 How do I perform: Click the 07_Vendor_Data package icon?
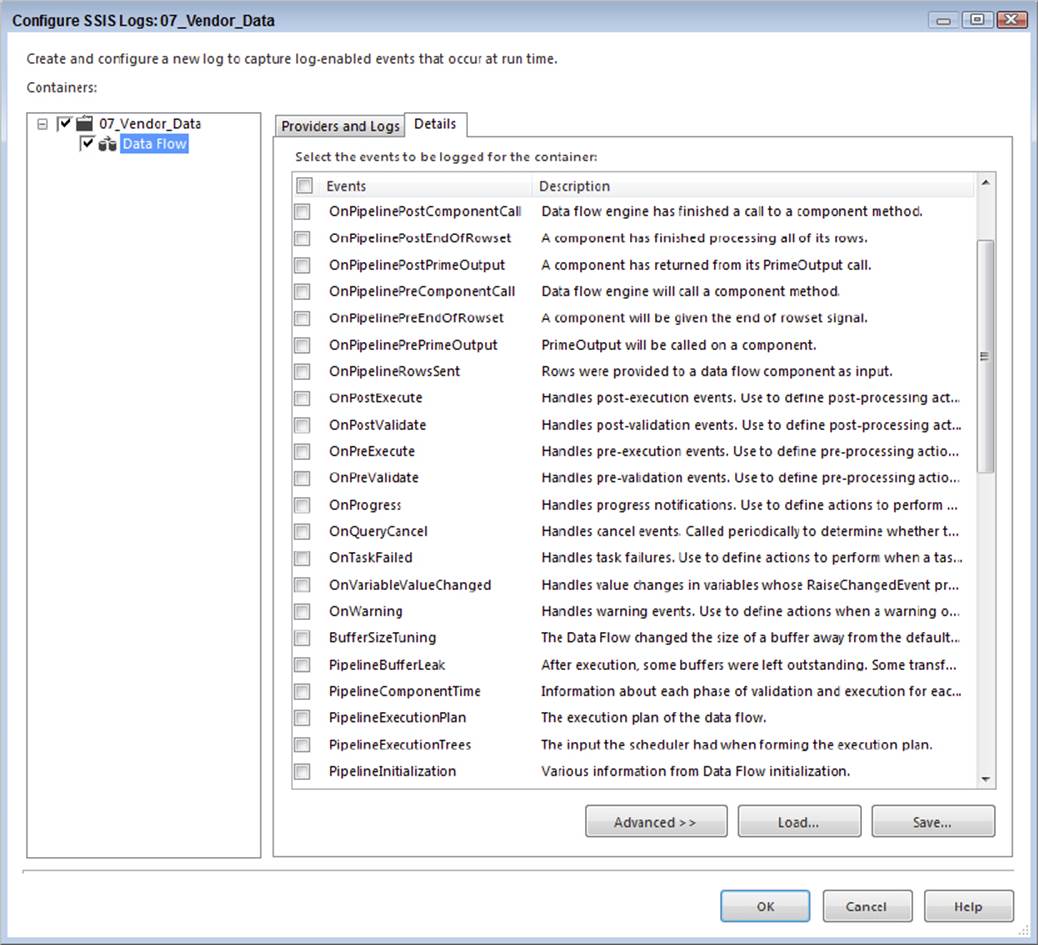[x=84, y=123]
